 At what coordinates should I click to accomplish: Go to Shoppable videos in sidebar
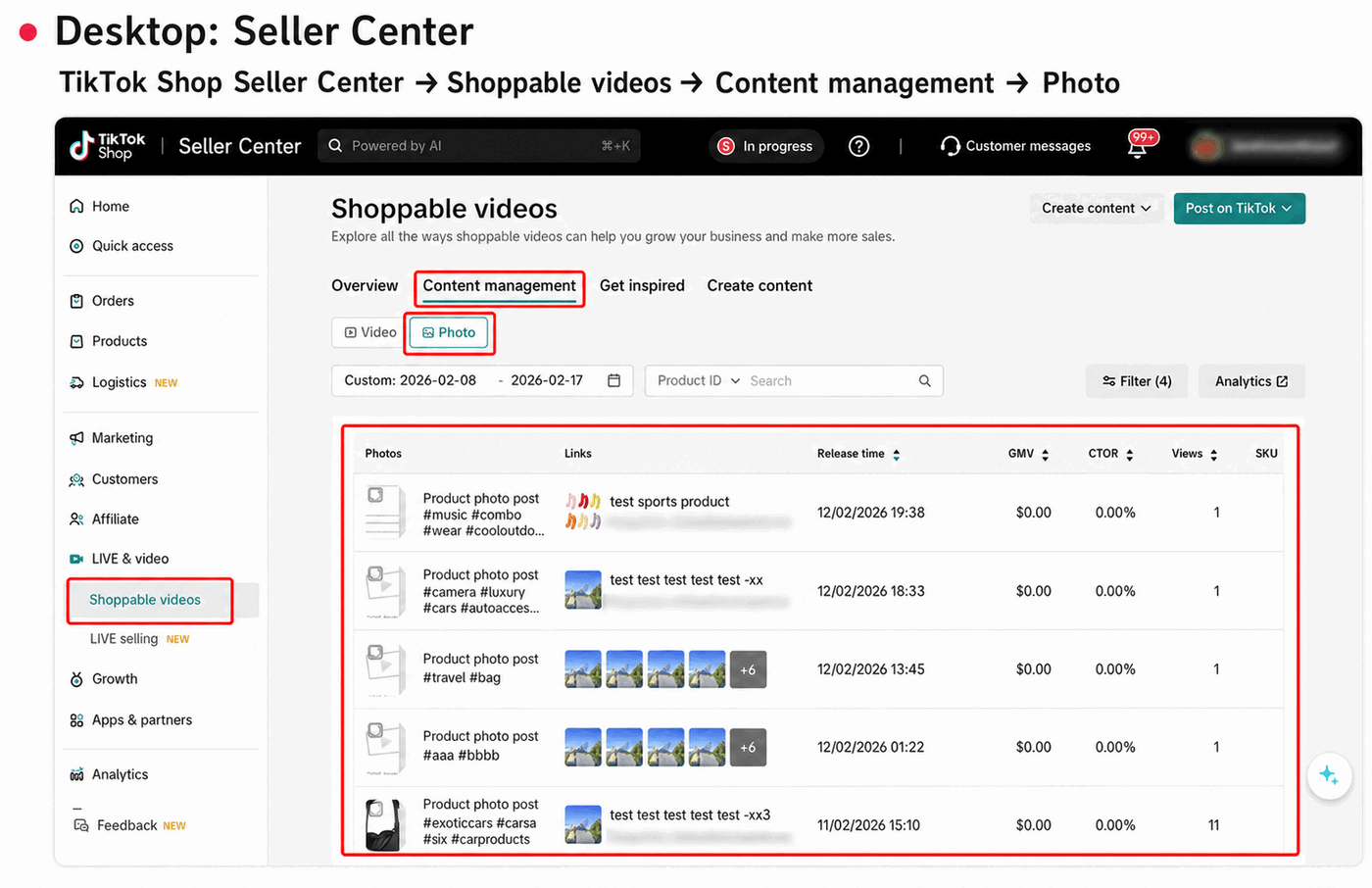point(145,600)
